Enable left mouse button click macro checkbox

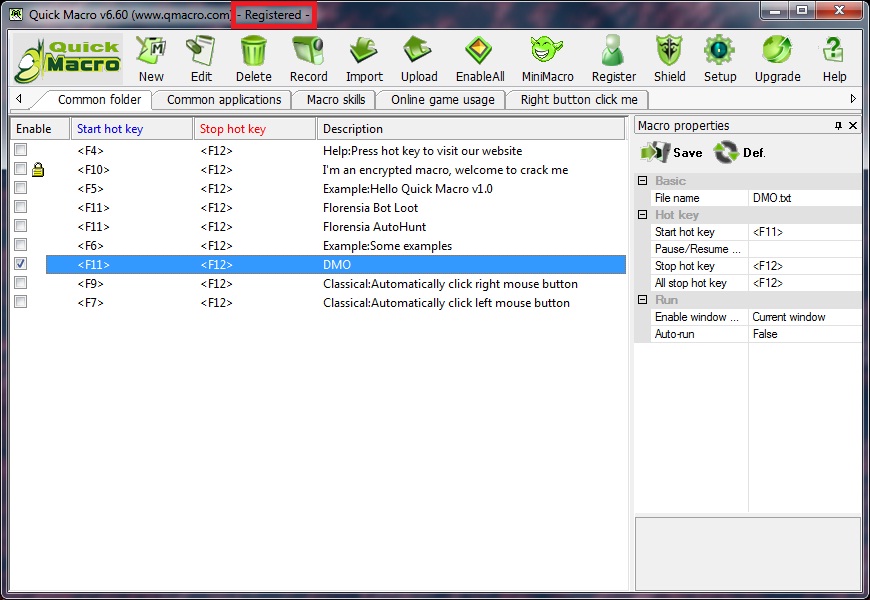(x=21, y=302)
